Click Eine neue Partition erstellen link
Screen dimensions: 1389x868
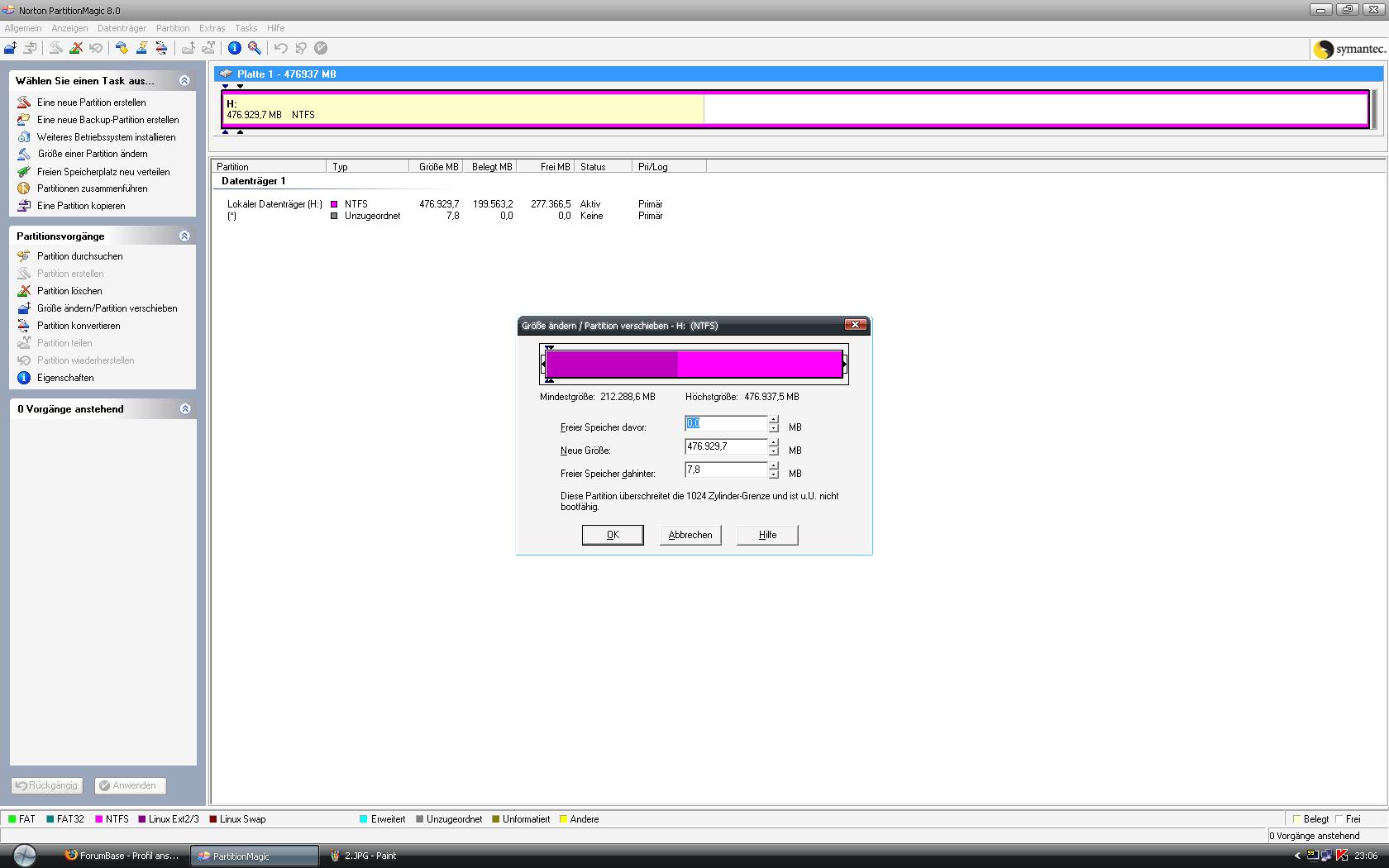pyautogui.click(x=92, y=103)
